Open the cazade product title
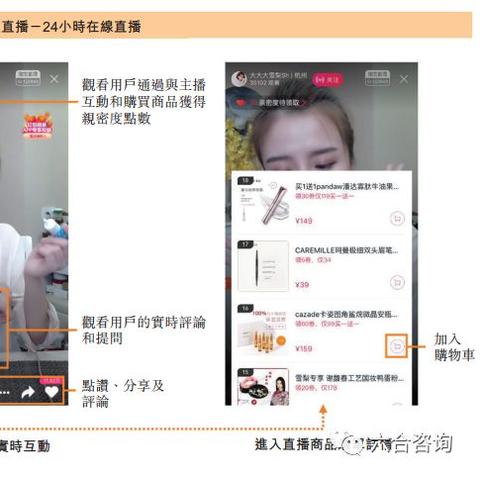This screenshot has width=480, height=480. click(346, 314)
